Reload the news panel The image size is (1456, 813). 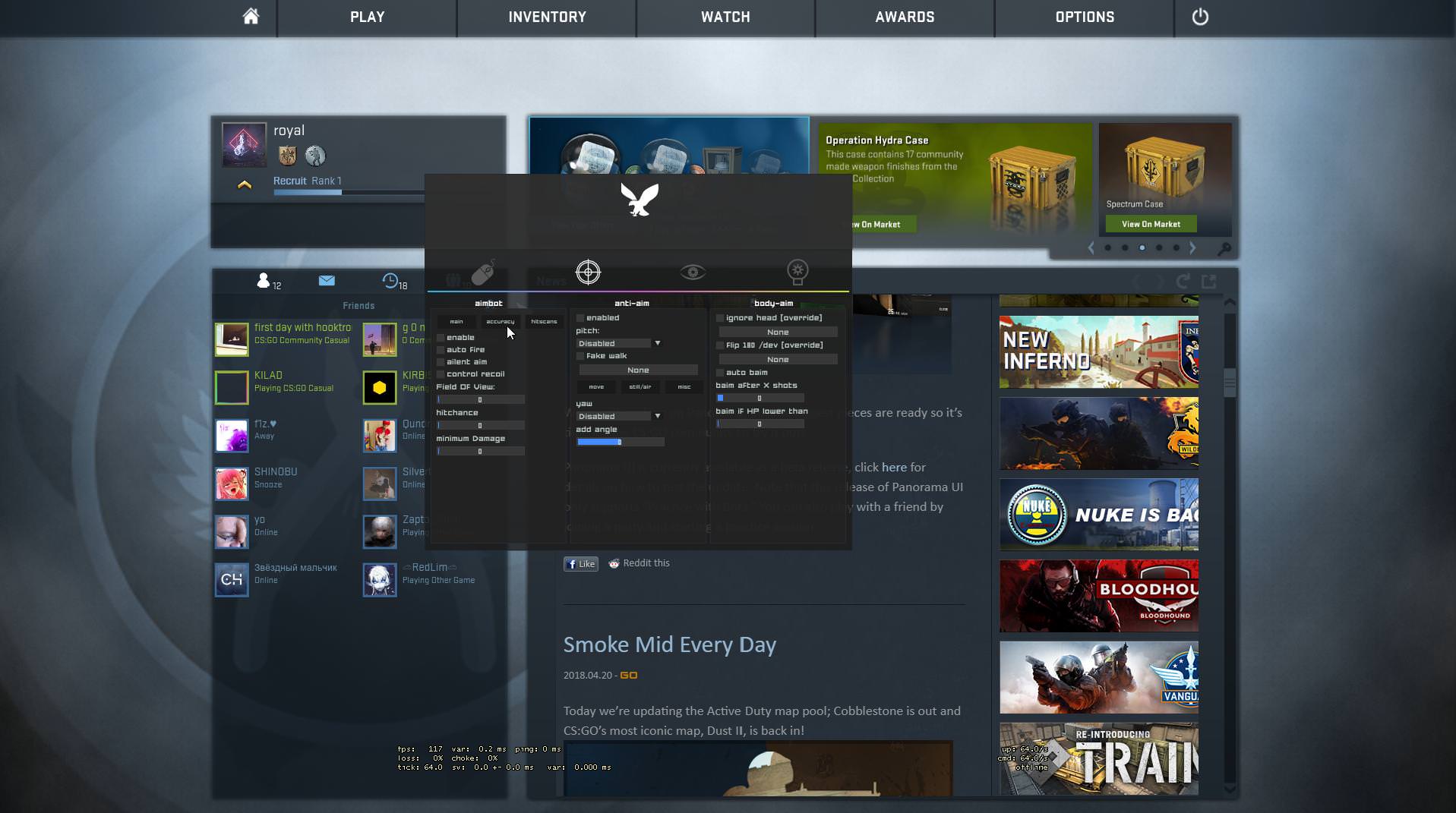tap(1183, 282)
